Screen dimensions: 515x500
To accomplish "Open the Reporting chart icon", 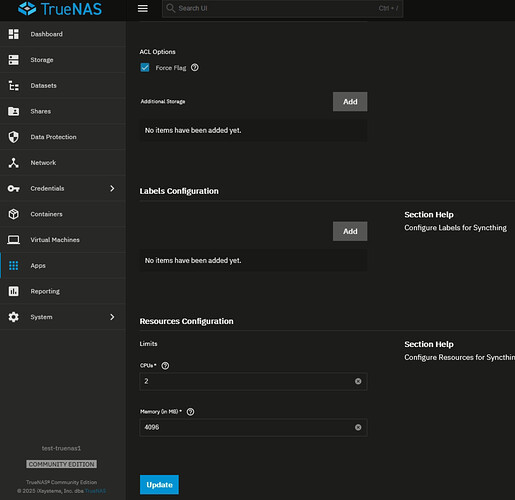I will 14,291.
